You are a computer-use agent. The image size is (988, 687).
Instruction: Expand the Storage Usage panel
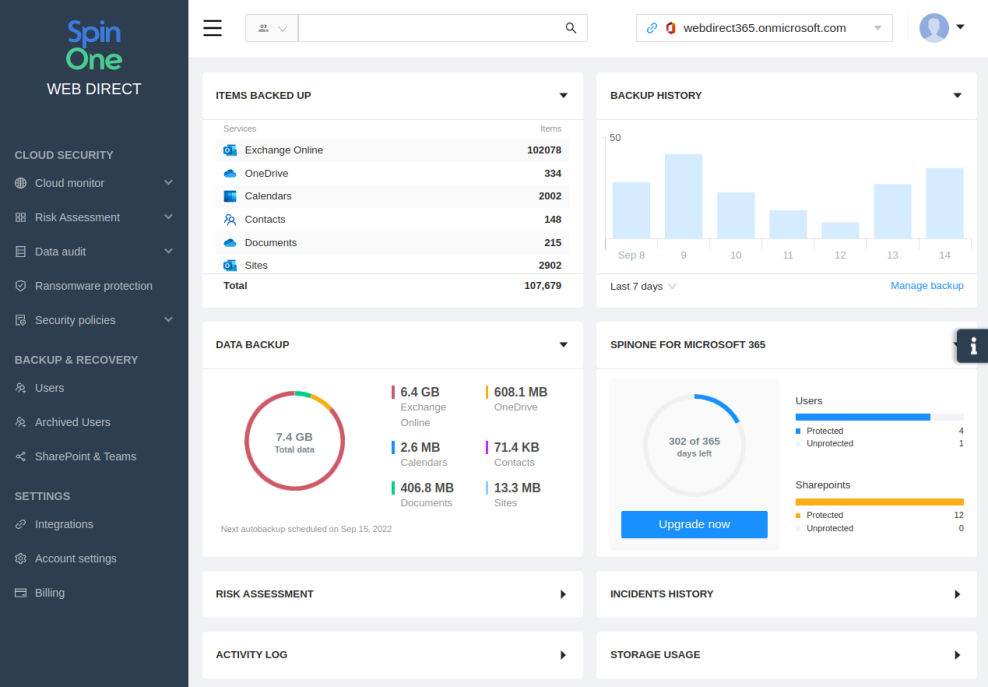coord(957,655)
